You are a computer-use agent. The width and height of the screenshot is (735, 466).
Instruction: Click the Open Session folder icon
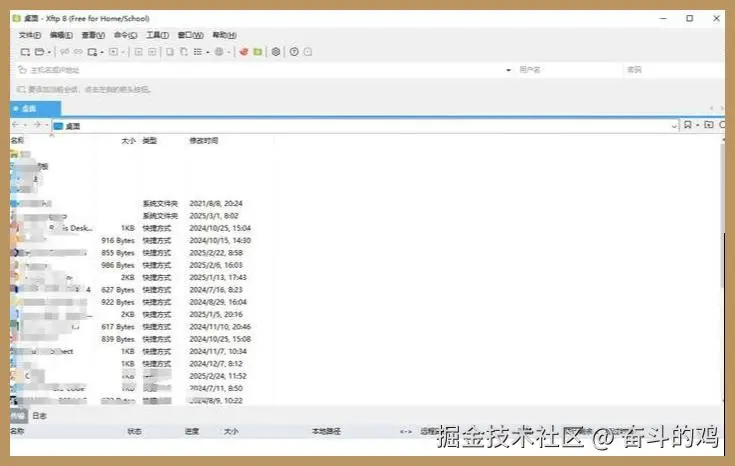pos(40,52)
